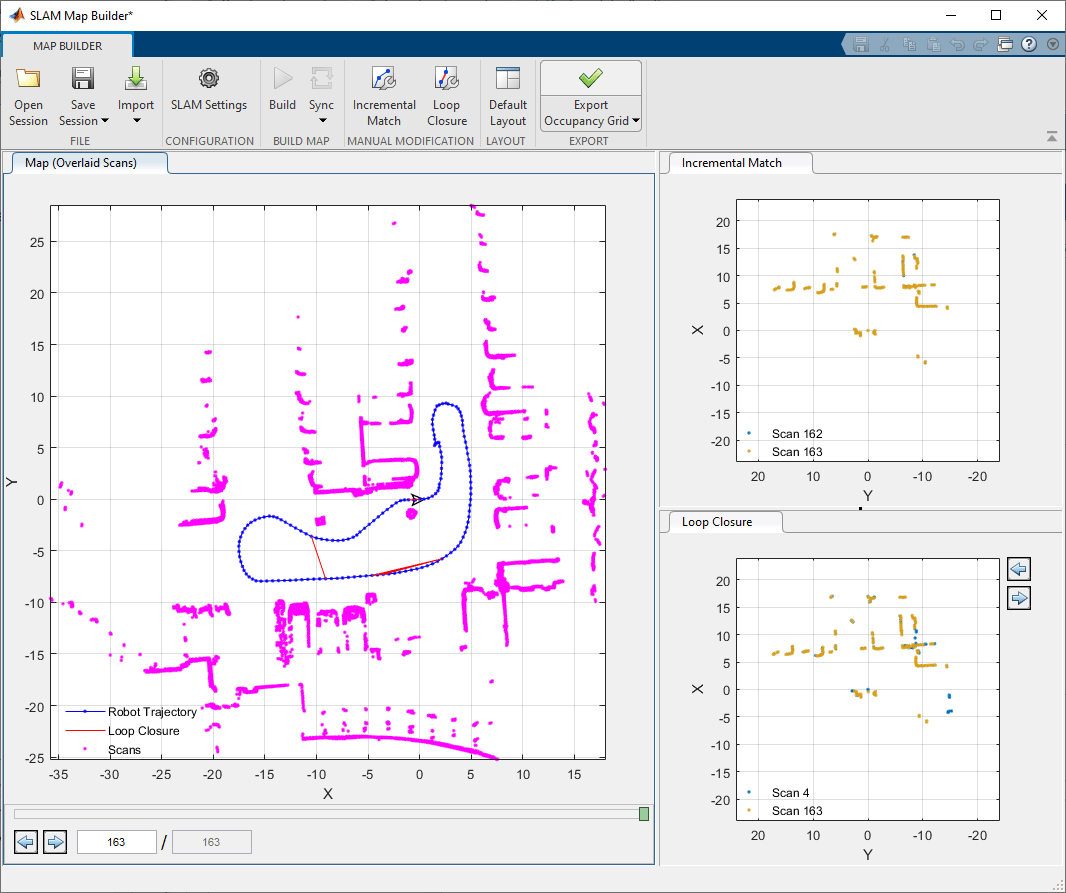Viewport: 1066px width, 893px height.
Task: Step to previous scan below the map
Action: tap(26, 842)
